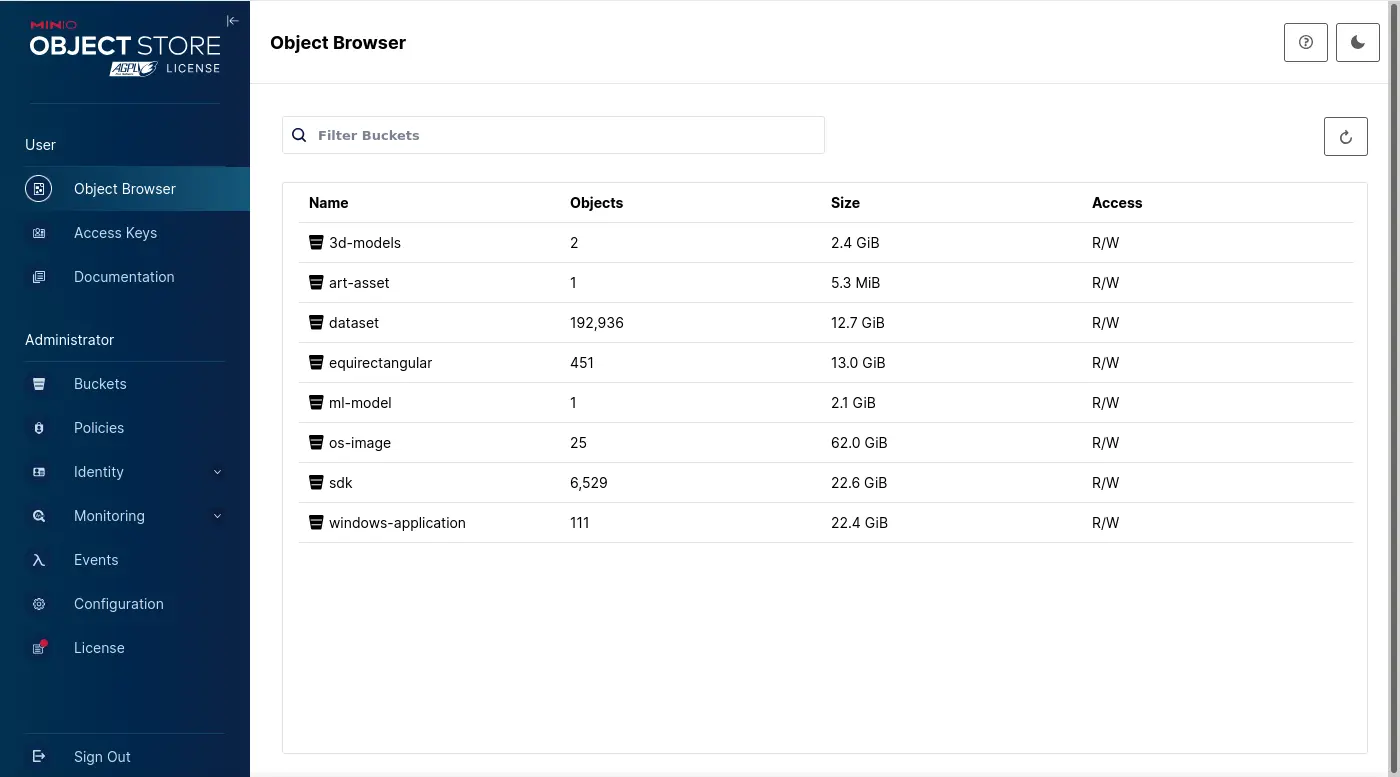Click the Events lambda icon

39,560
